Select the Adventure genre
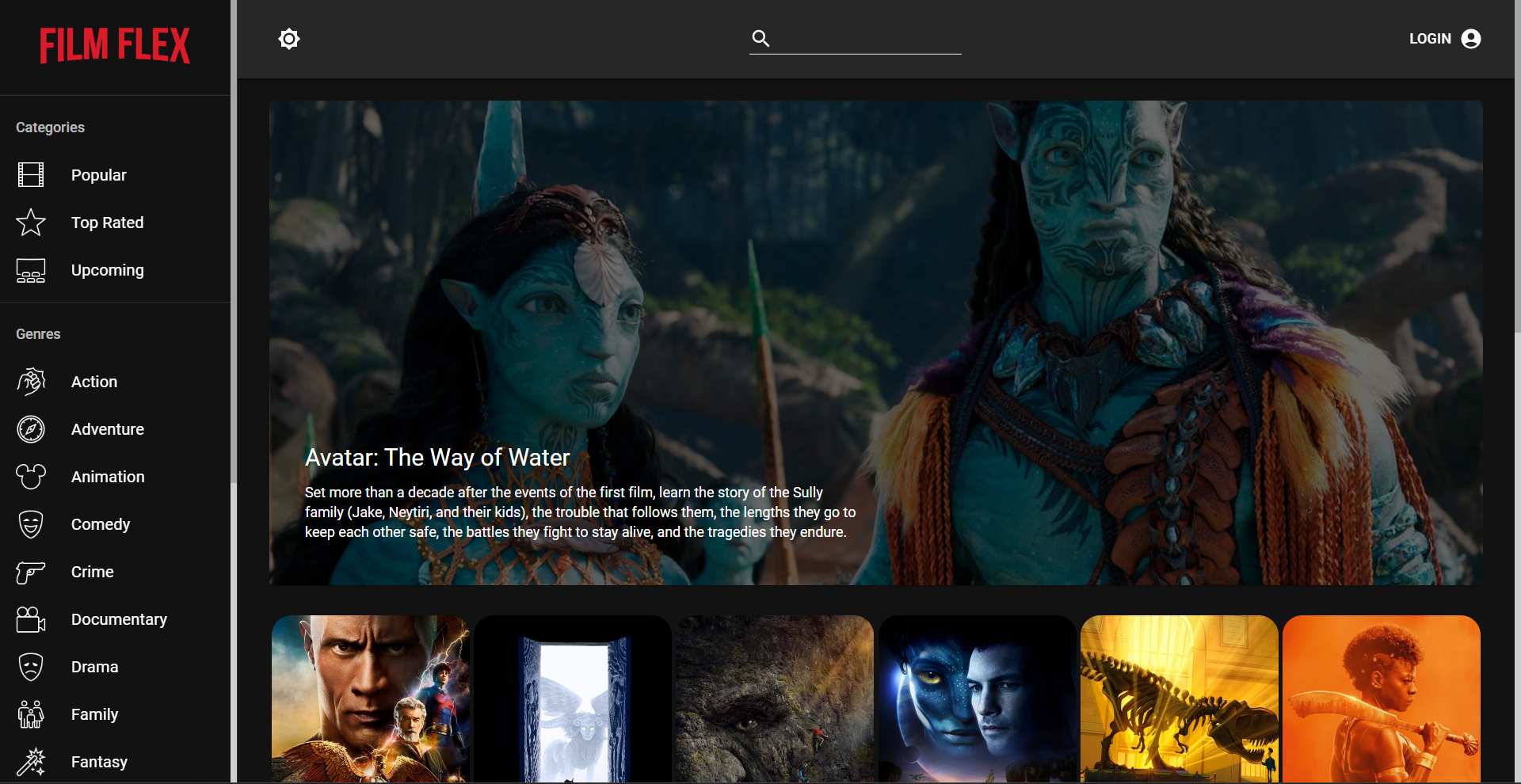The height and width of the screenshot is (784, 1521). (x=115, y=429)
